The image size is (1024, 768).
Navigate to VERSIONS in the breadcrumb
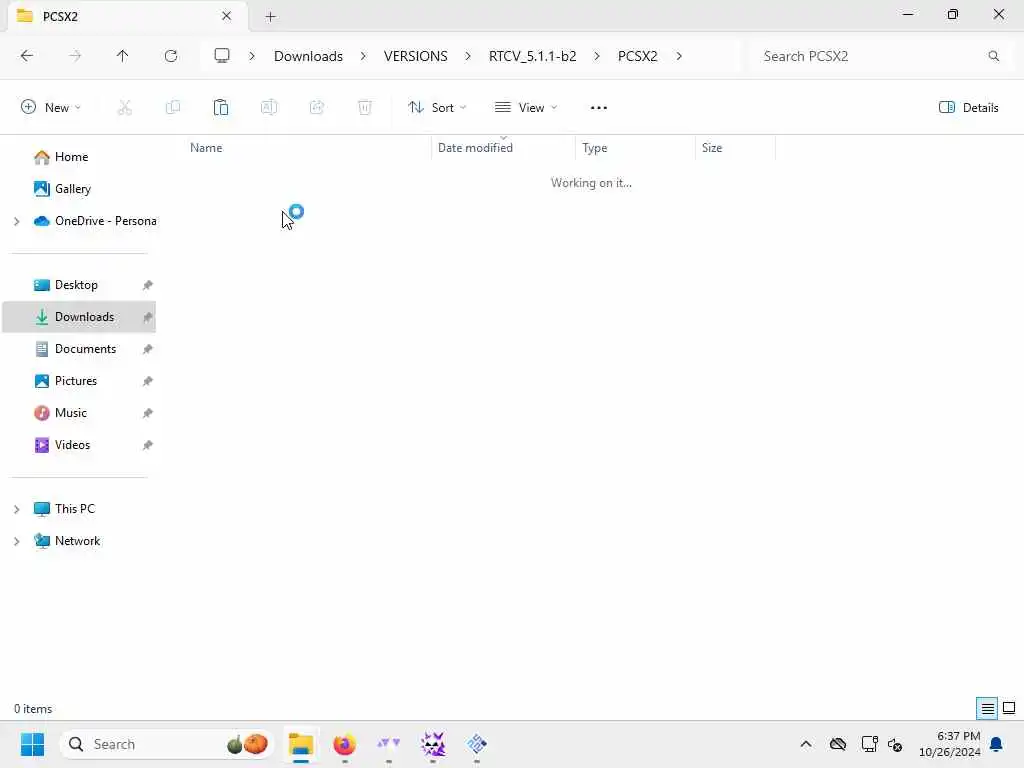415,56
